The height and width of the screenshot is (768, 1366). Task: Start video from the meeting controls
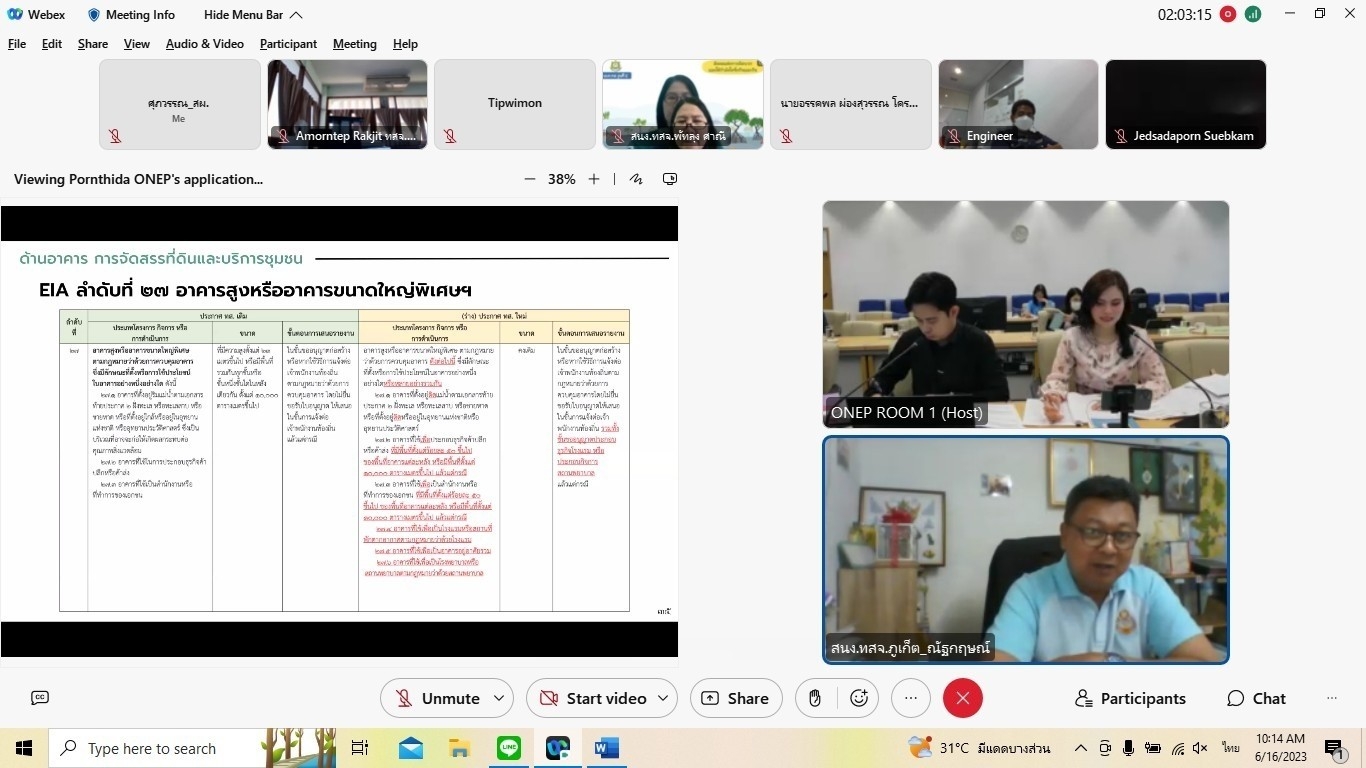point(592,698)
